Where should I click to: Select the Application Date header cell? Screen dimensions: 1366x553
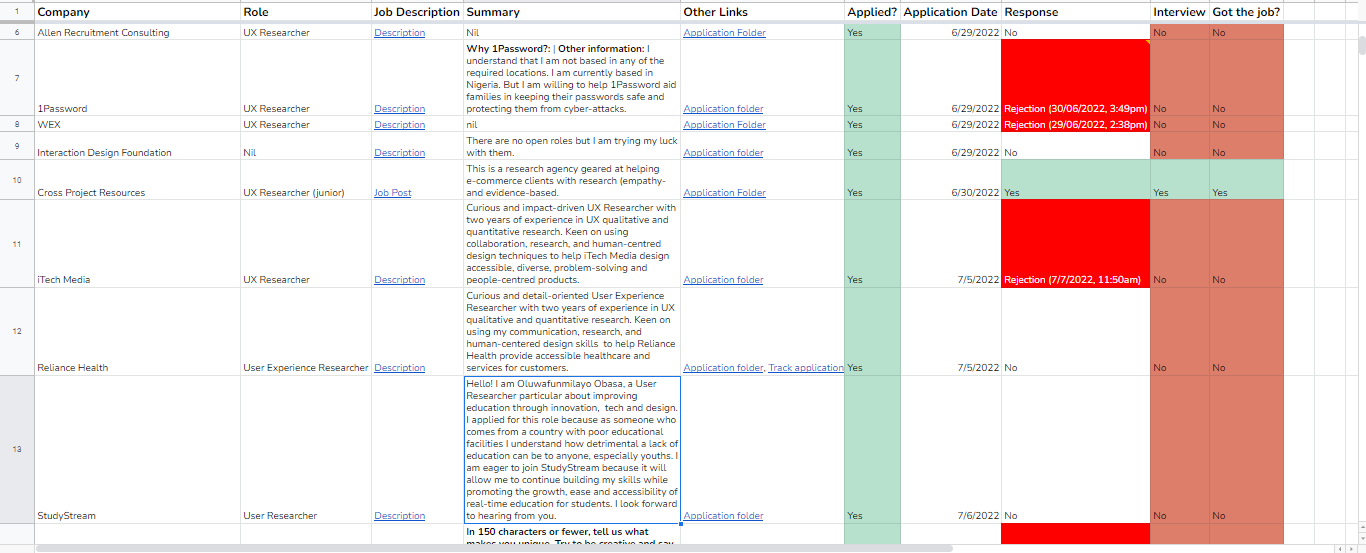[x=951, y=12]
